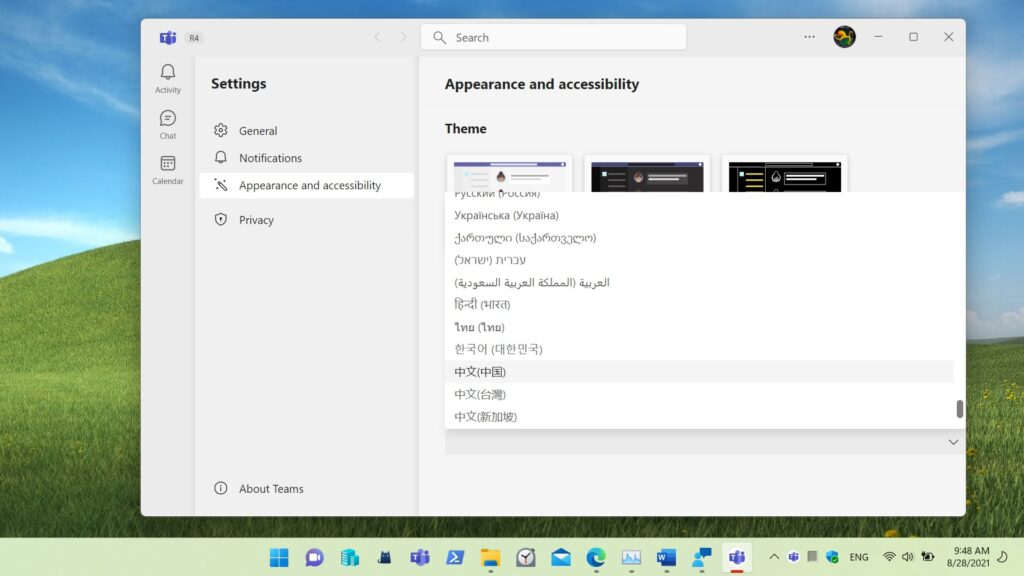
Task: Open Notifications settings section
Action: coord(270,158)
